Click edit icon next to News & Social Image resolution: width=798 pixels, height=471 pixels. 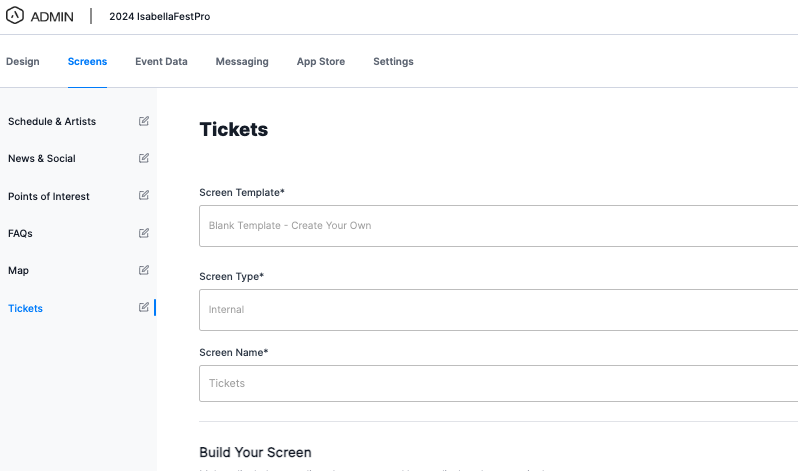(144, 158)
